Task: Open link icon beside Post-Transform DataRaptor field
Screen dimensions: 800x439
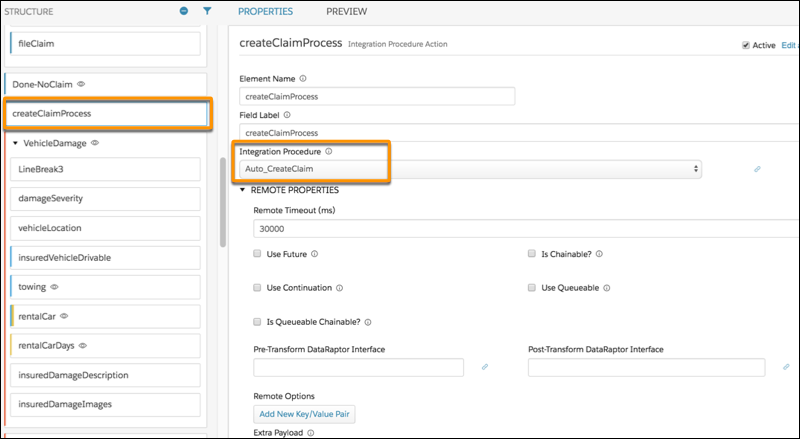Action: point(786,367)
